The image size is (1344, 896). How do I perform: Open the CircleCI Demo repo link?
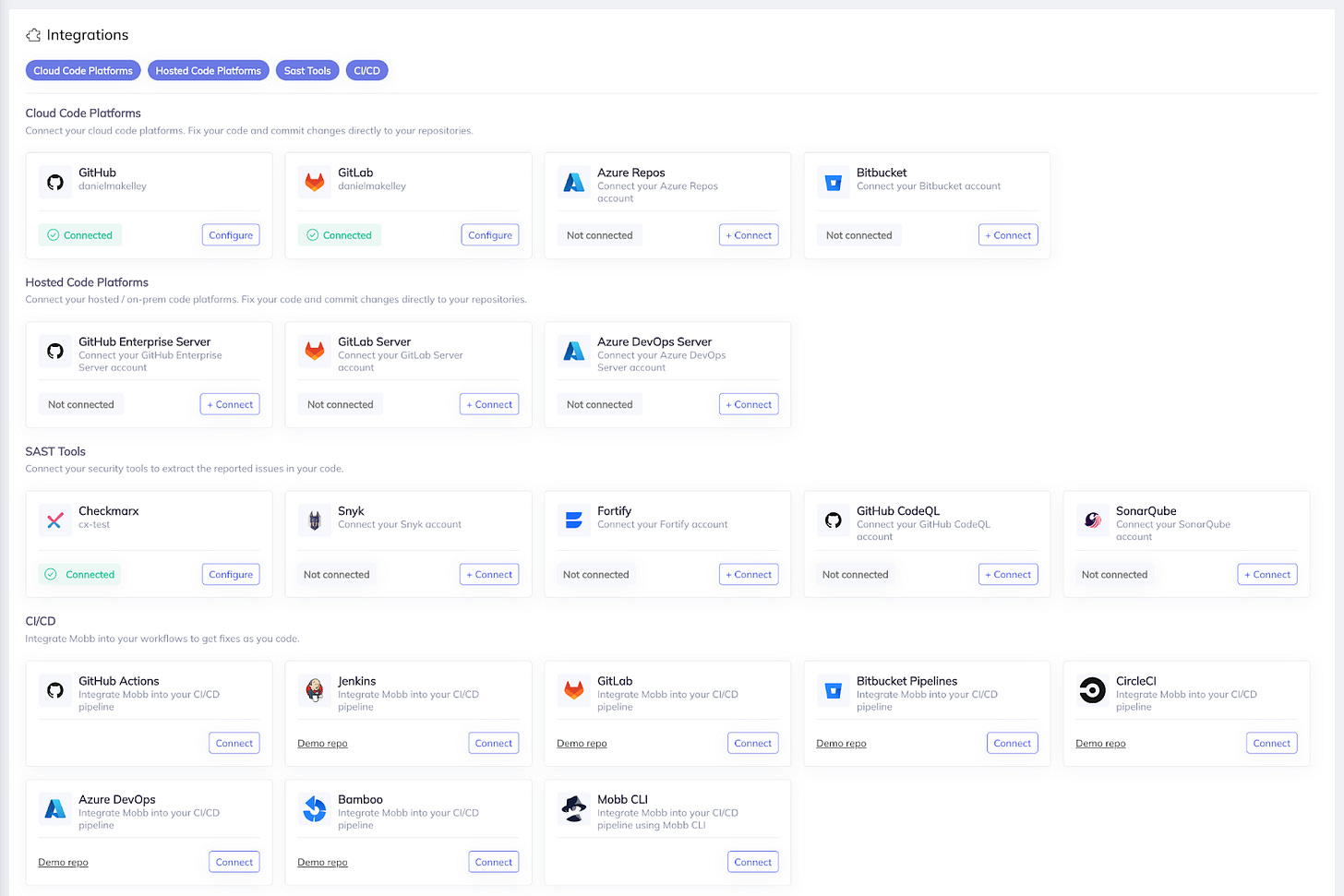tap(1100, 744)
